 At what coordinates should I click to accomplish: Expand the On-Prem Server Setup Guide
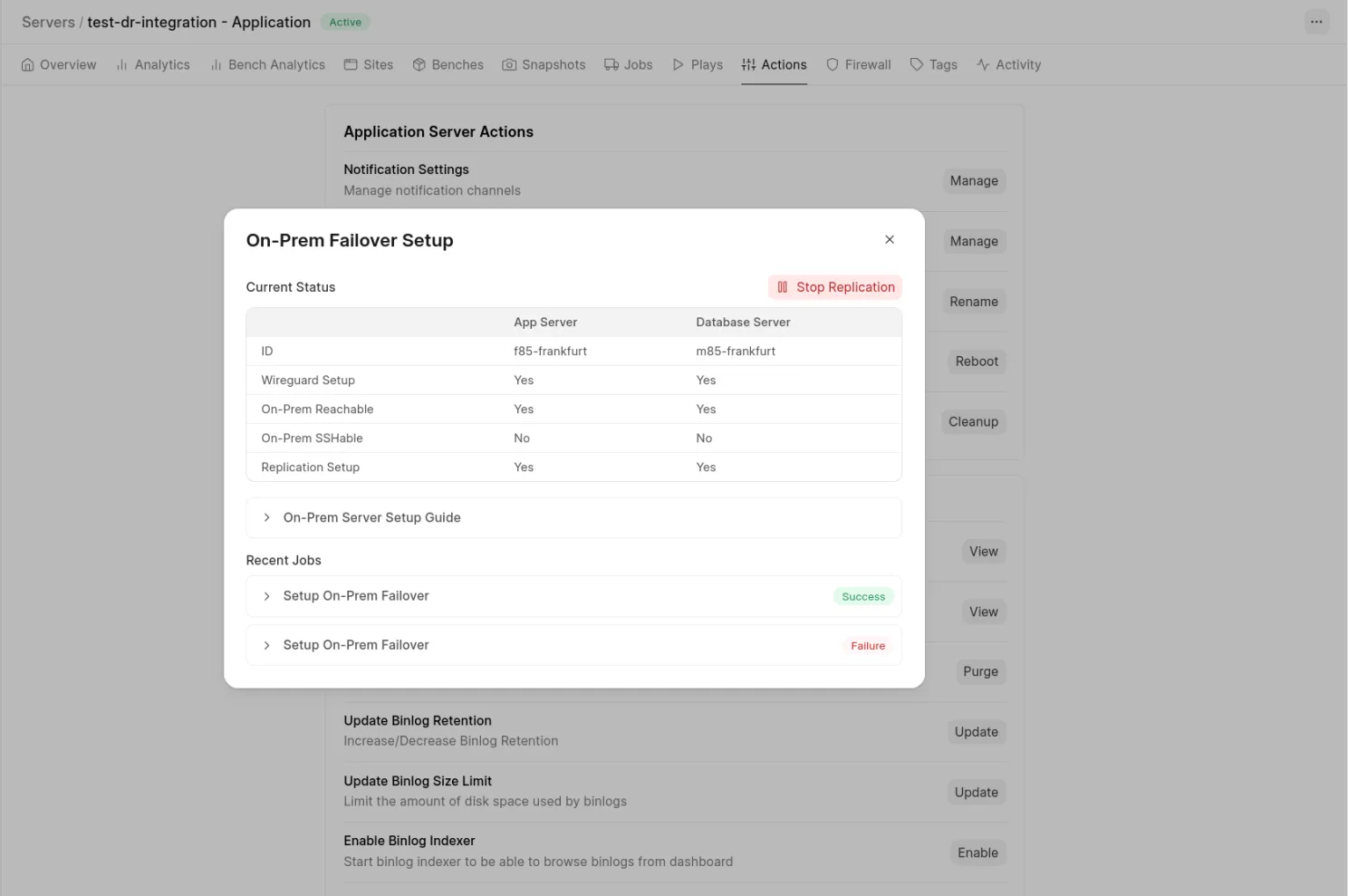(x=371, y=517)
